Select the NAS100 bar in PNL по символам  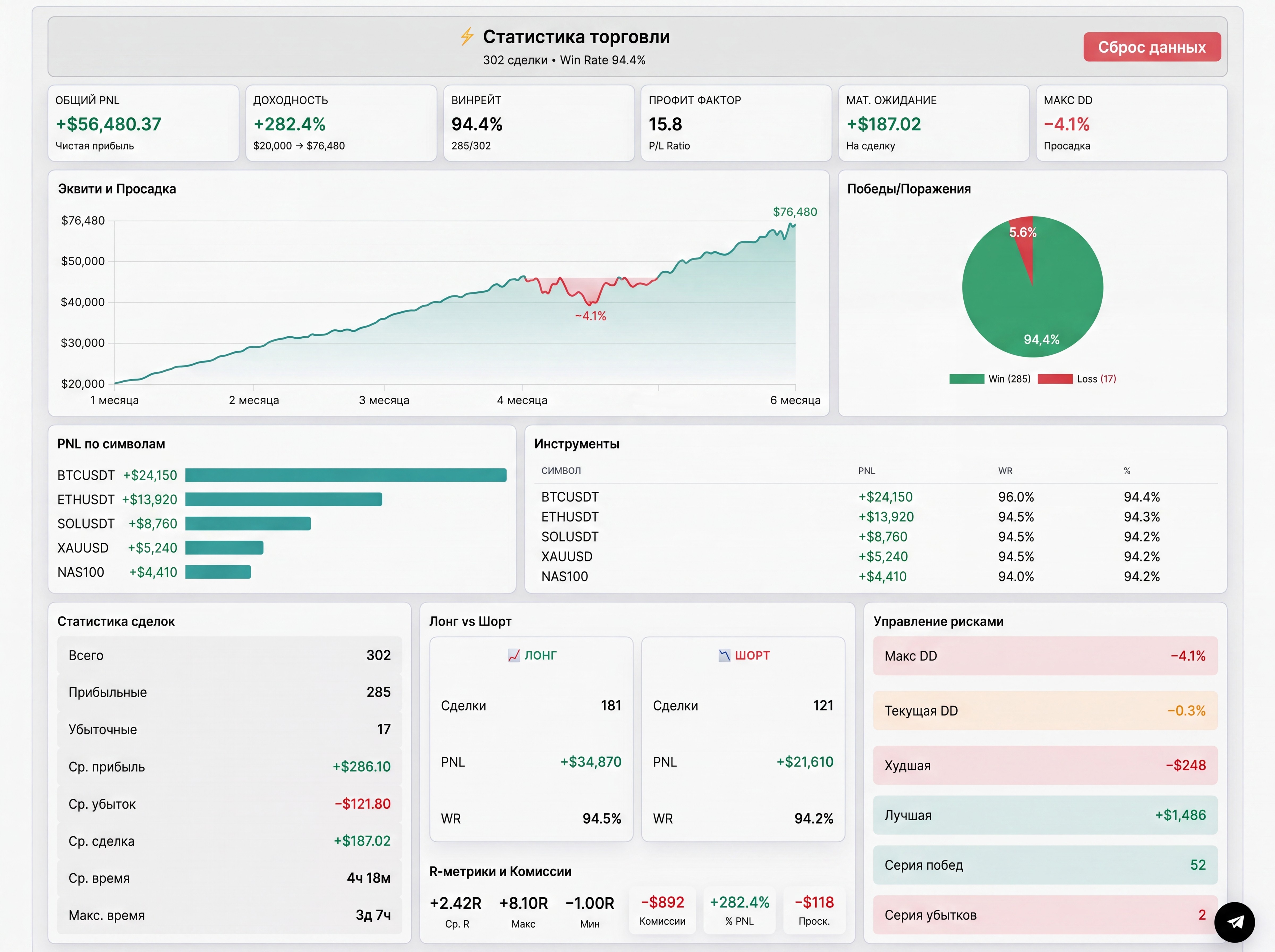pyautogui.click(x=218, y=572)
